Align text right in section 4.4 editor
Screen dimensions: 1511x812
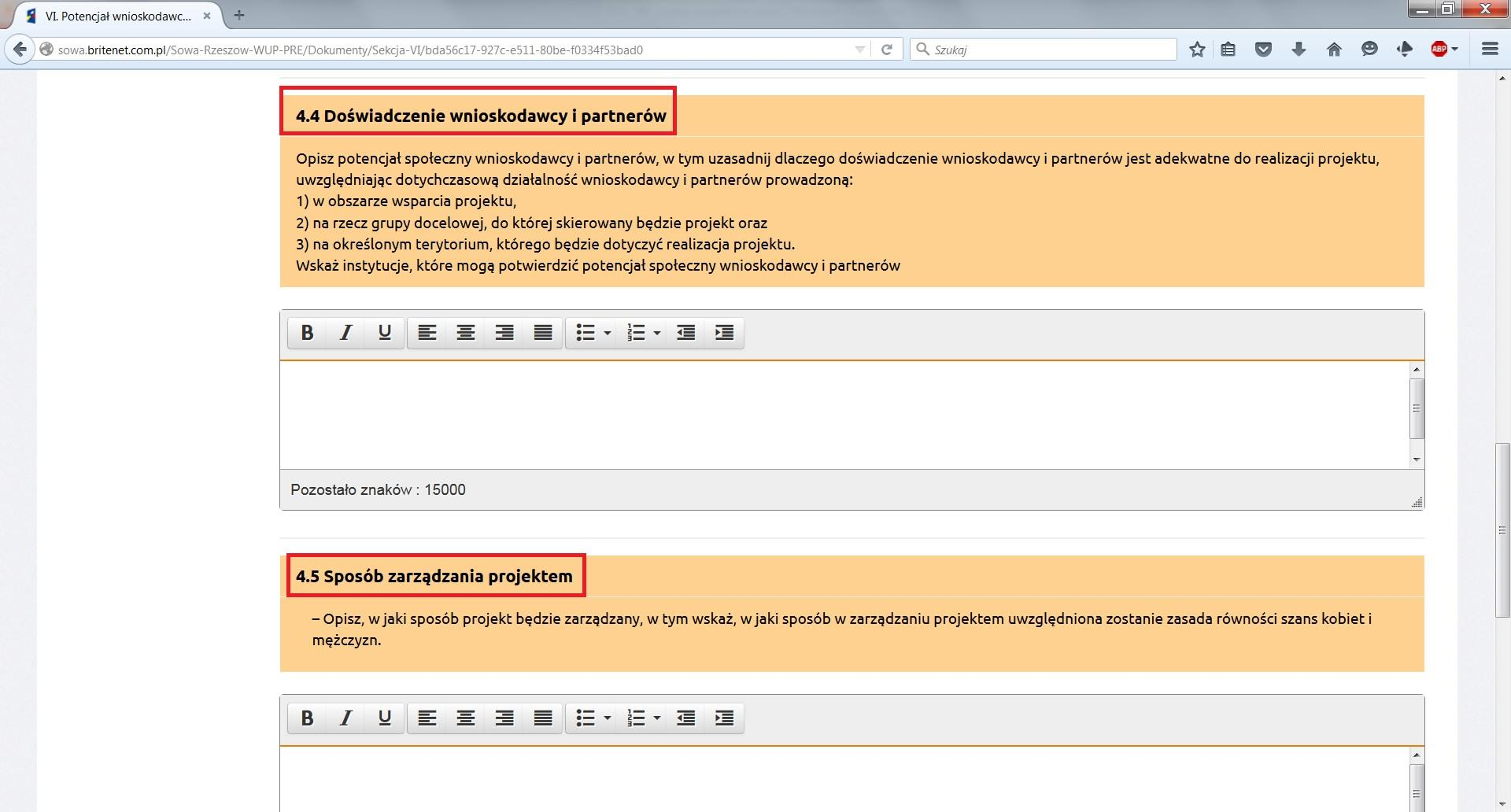point(504,333)
